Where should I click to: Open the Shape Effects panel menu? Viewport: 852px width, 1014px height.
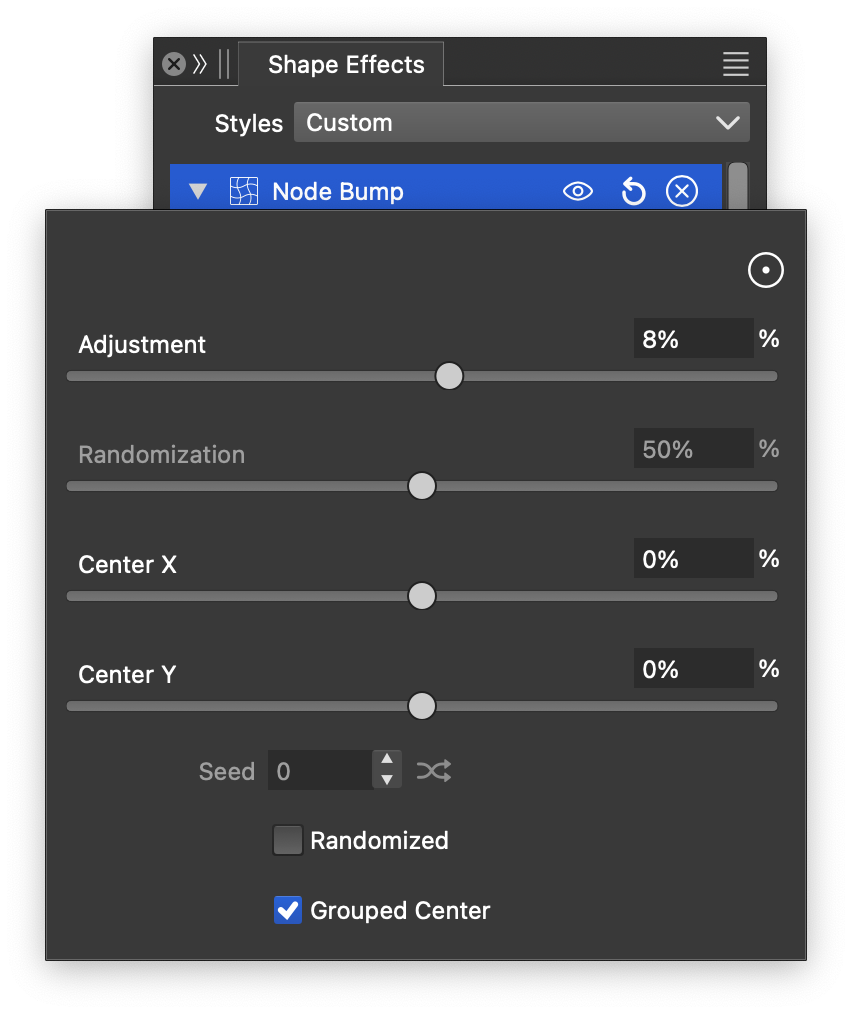pyautogui.click(x=736, y=65)
